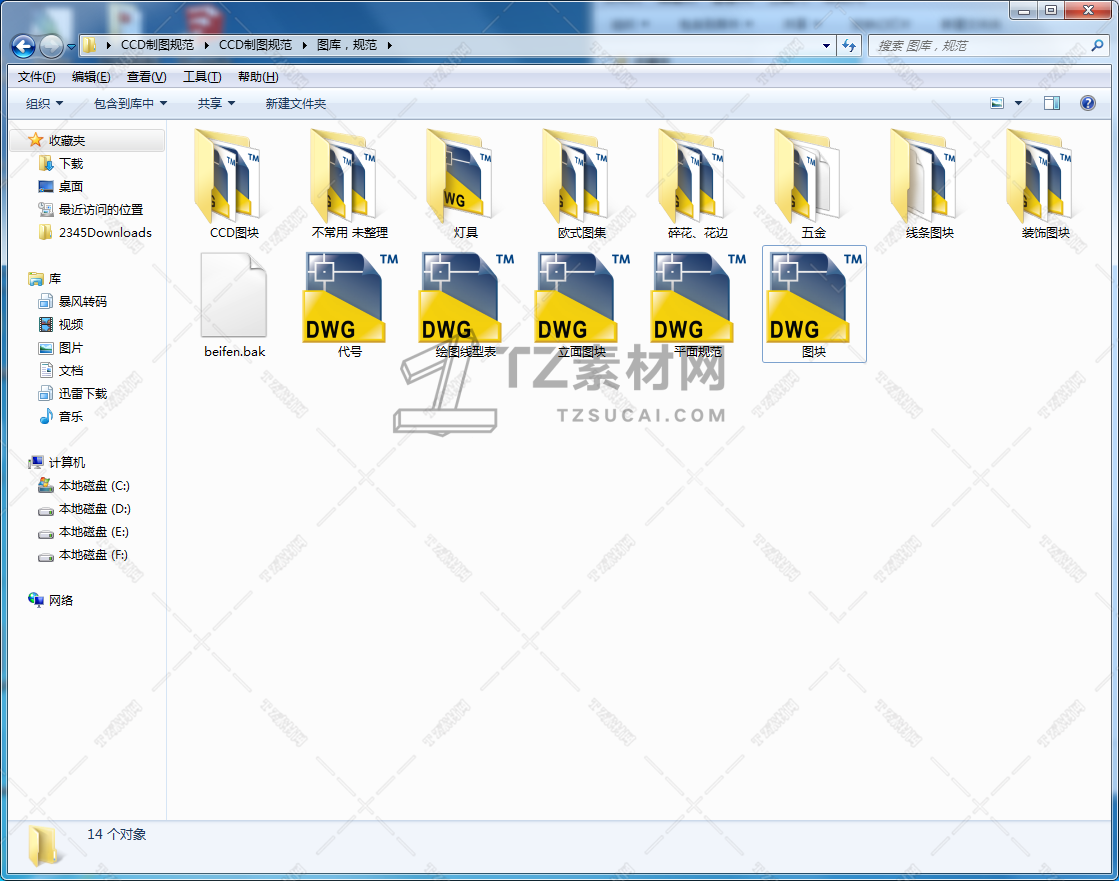Screen dimensions: 1119x881
Task: Open the 欧式图集 folder
Action: point(582,184)
